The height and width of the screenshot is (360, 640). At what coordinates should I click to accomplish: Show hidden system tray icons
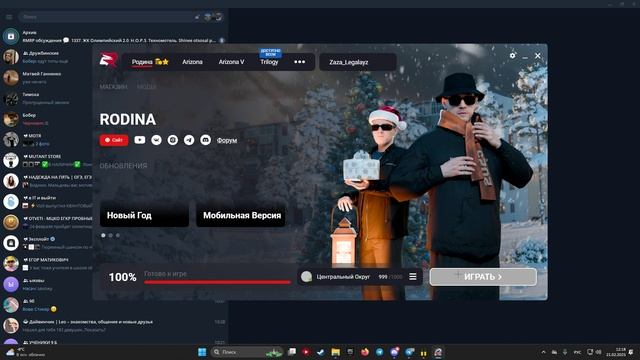tap(543, 352)
